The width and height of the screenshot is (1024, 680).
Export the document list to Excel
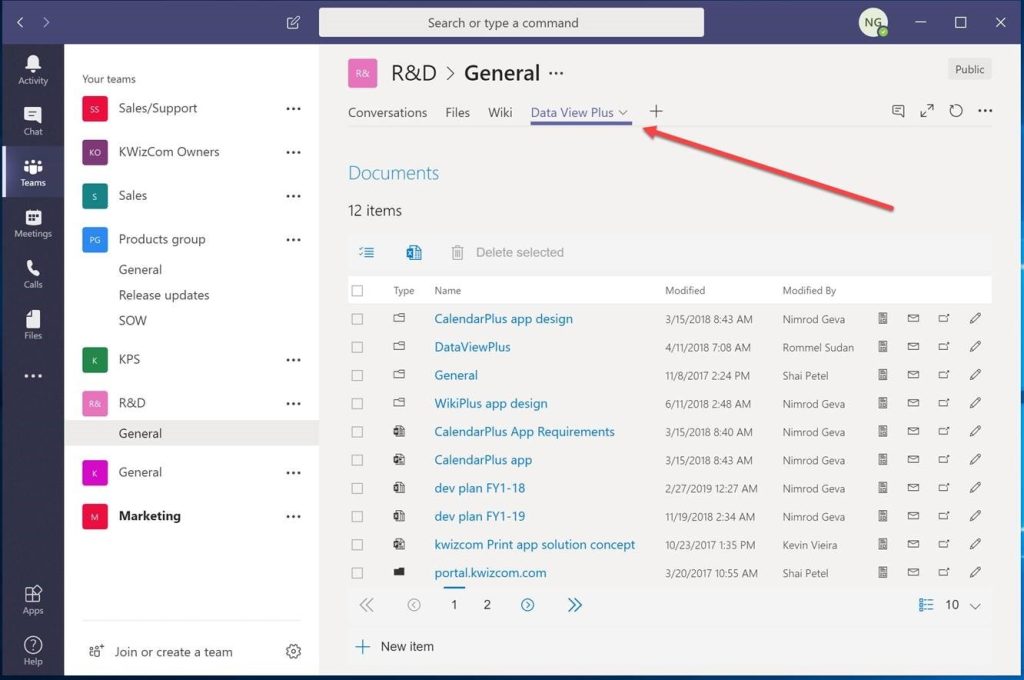(414, 252)
